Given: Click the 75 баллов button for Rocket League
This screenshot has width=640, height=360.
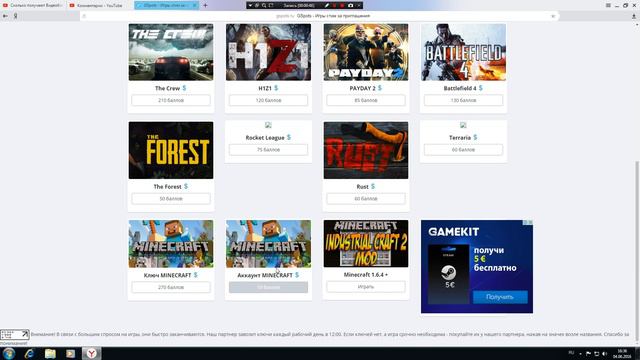Looking at the screenshot, I should pos(268,149).
